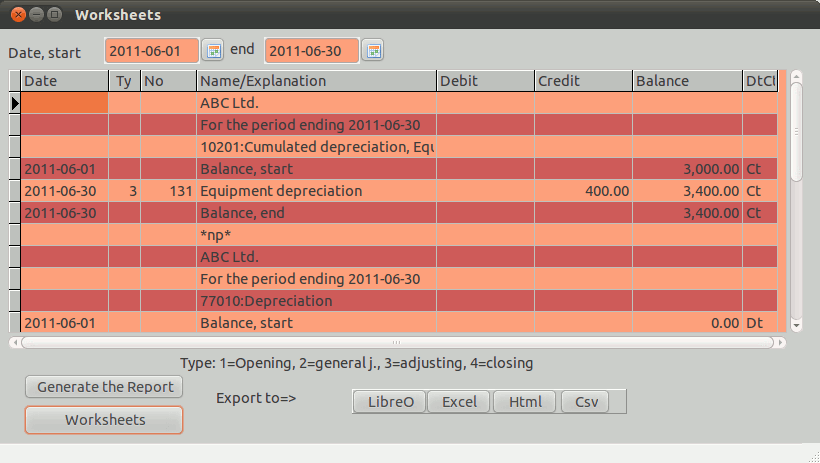Screen dimensions: 820x463
Task: Open the start date calendar picker
Action: click(213, 50)
